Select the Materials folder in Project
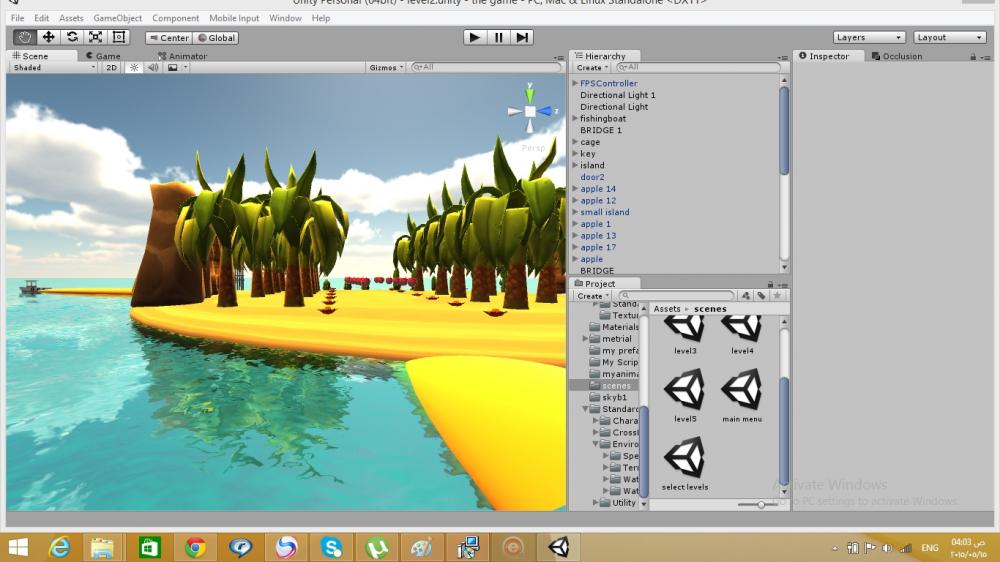The image size is (1000, 562). point(613,327)
